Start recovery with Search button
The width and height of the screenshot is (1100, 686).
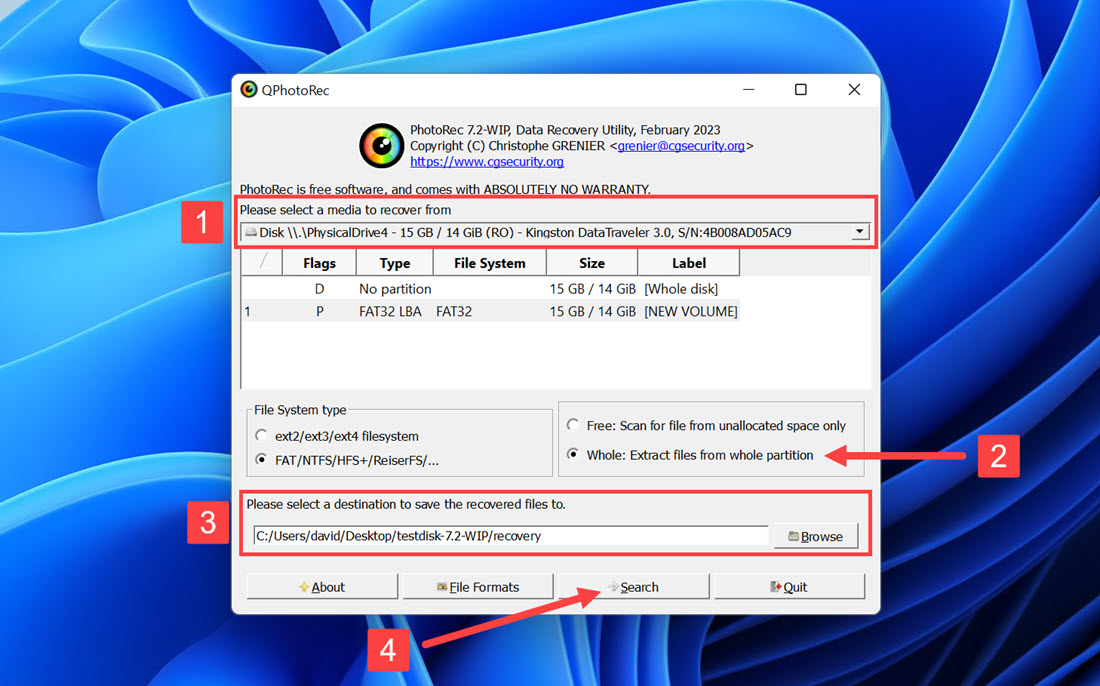[x=633, y=587]
